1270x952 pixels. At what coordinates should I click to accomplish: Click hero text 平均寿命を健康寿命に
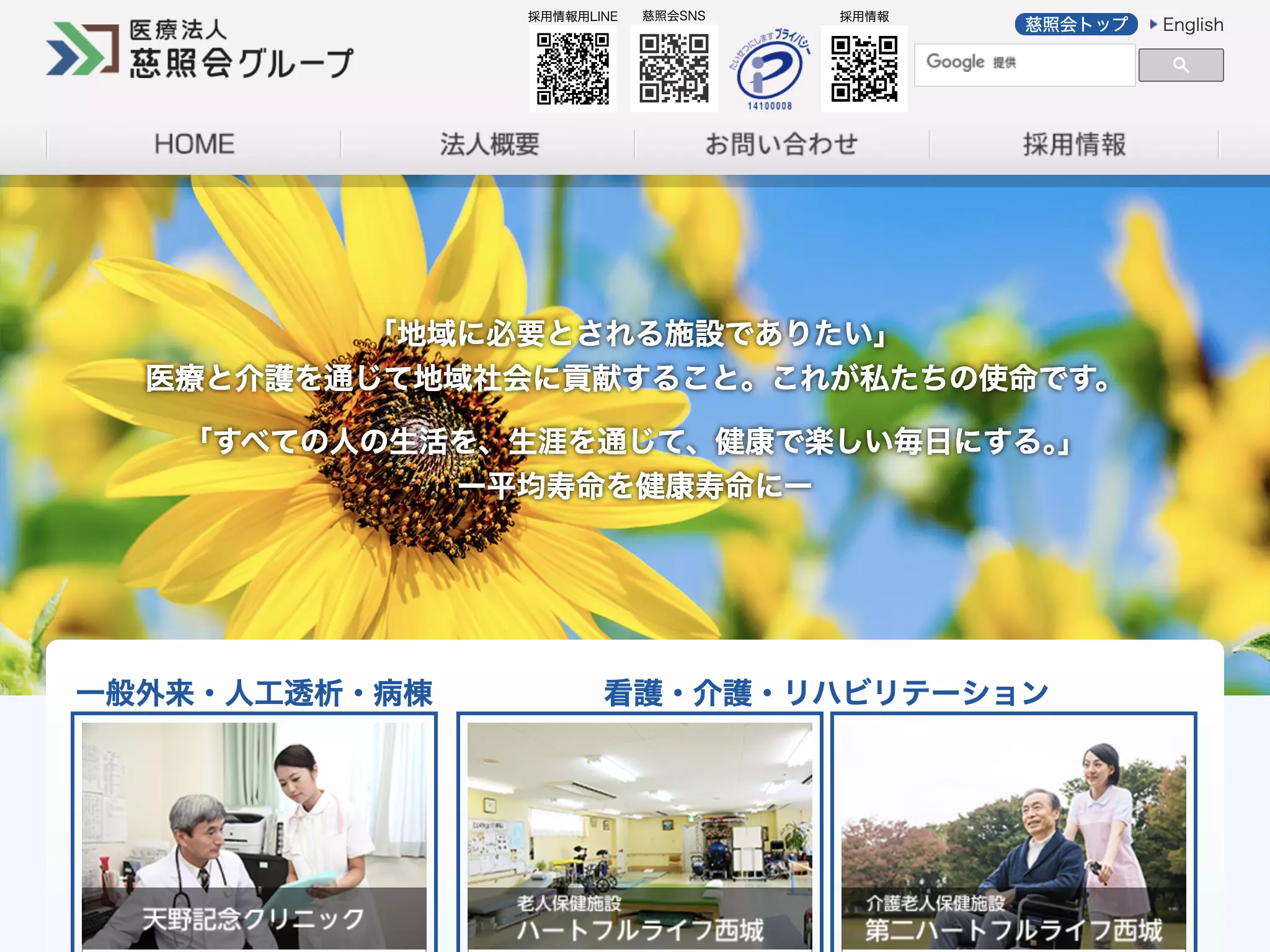pos(635,485)
